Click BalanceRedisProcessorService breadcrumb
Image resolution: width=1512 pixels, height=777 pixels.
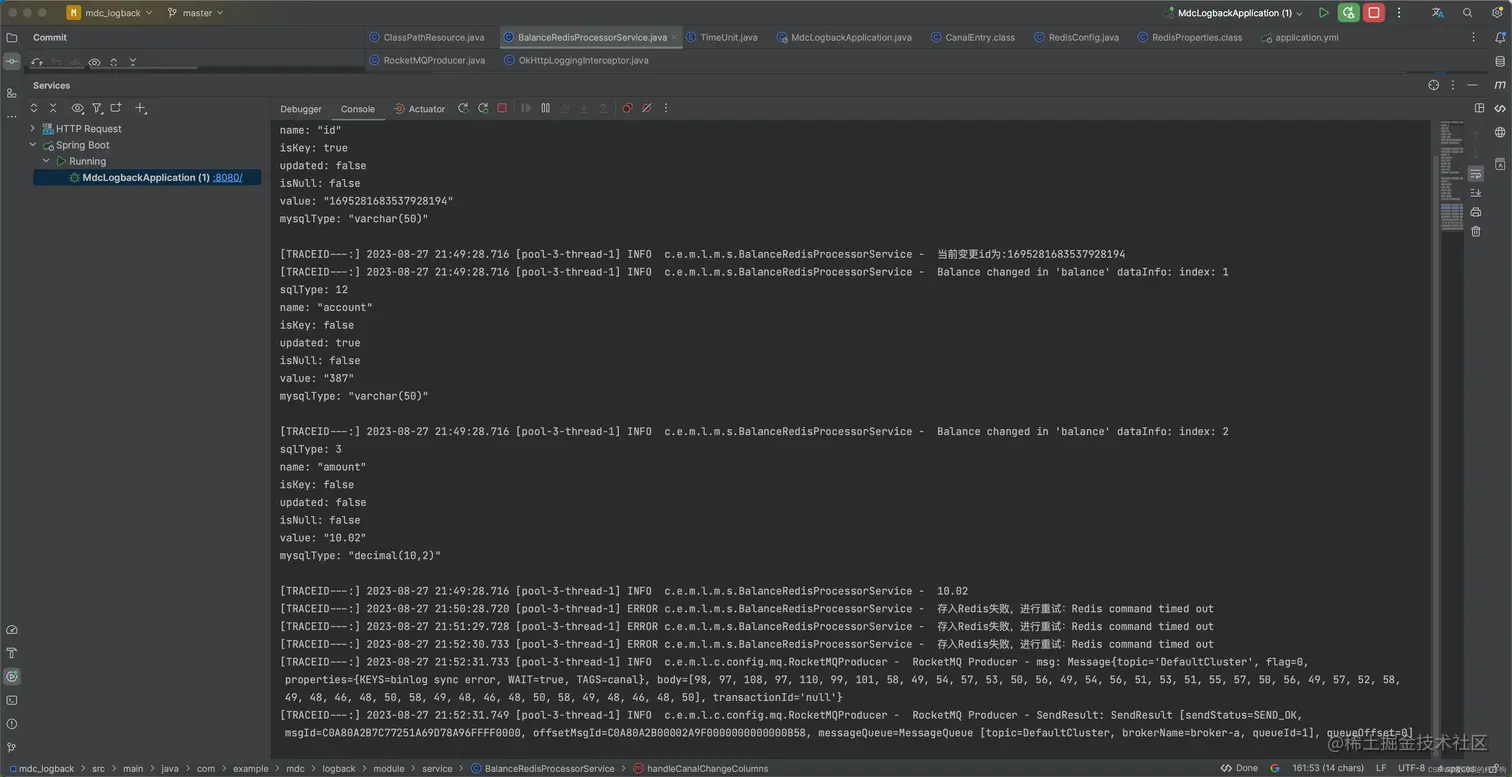542,768
